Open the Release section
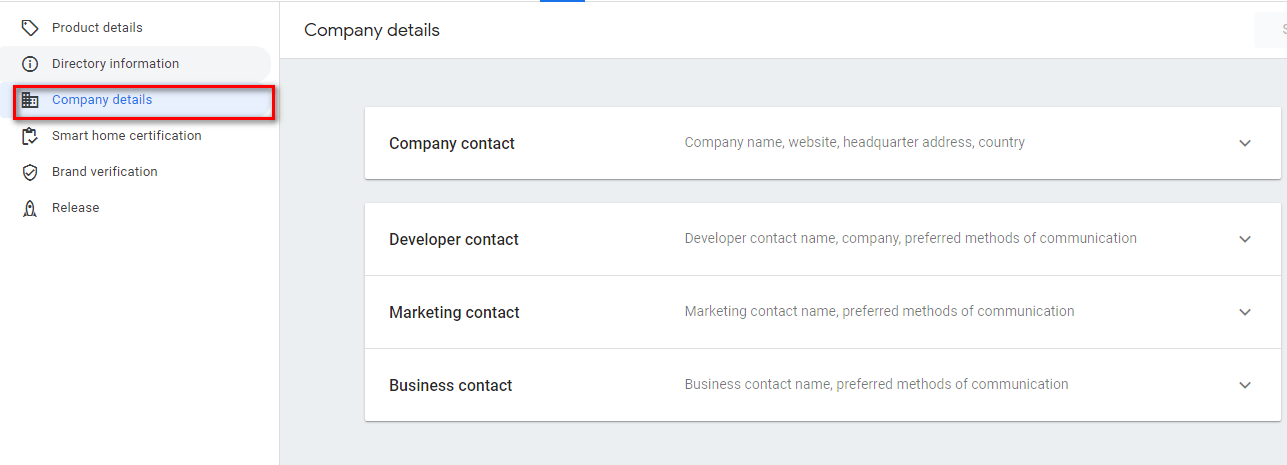 click(75, 208)
